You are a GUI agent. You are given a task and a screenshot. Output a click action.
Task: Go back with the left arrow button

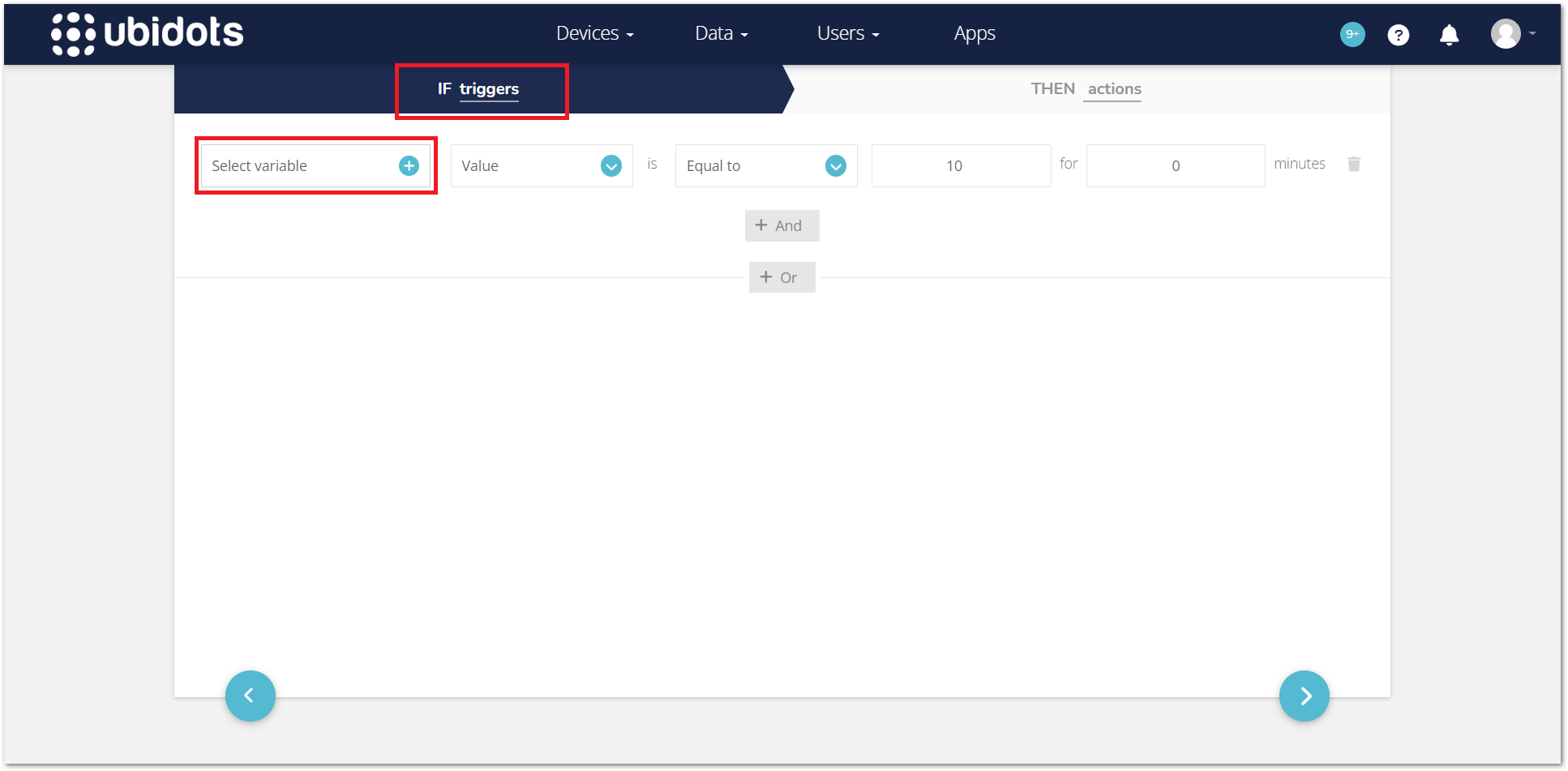[x=250, y=696]
